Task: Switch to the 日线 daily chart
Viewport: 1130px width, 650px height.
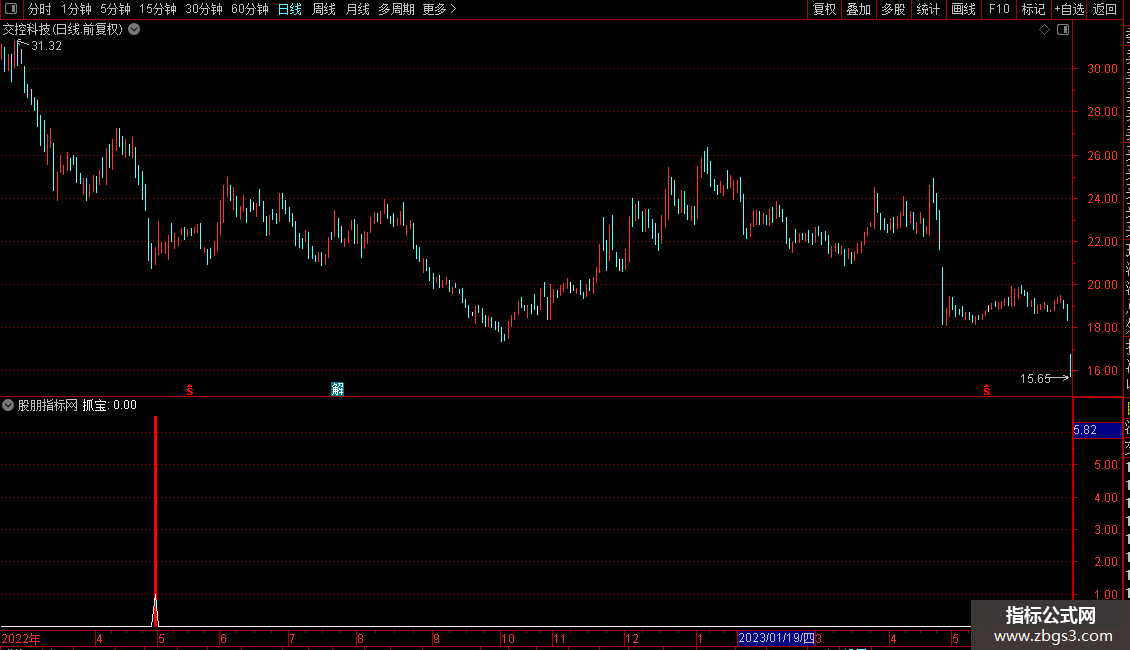Action: pyautogui.click(x=290, y=9)
